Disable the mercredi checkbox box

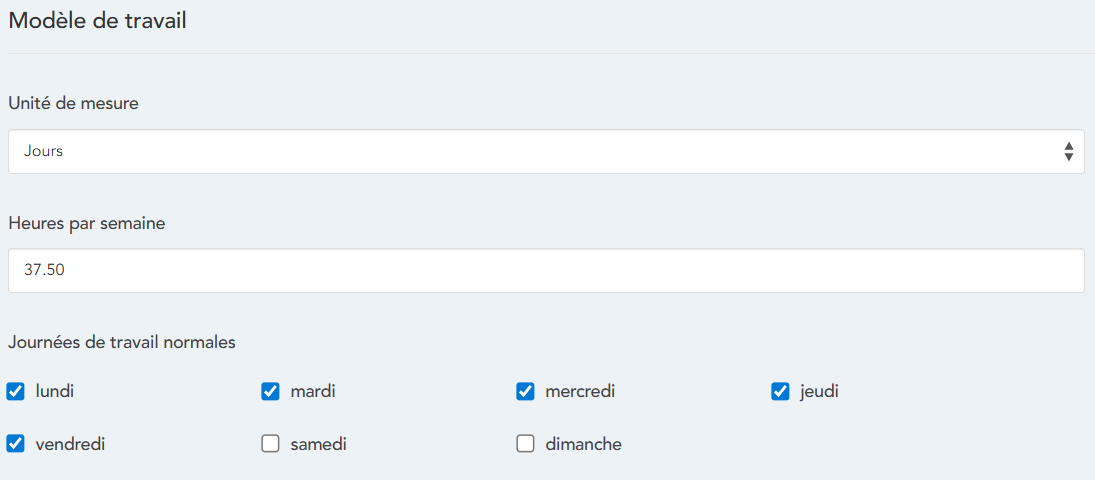526,392
